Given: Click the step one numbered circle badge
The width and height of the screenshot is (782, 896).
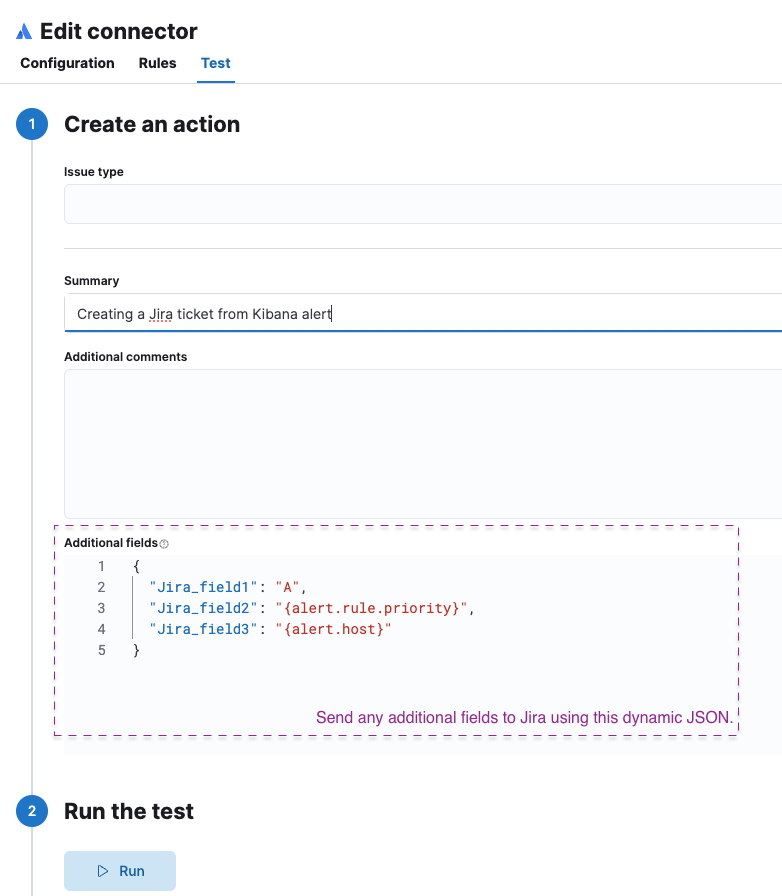Looking at the screenshot, I should [31, 124].
